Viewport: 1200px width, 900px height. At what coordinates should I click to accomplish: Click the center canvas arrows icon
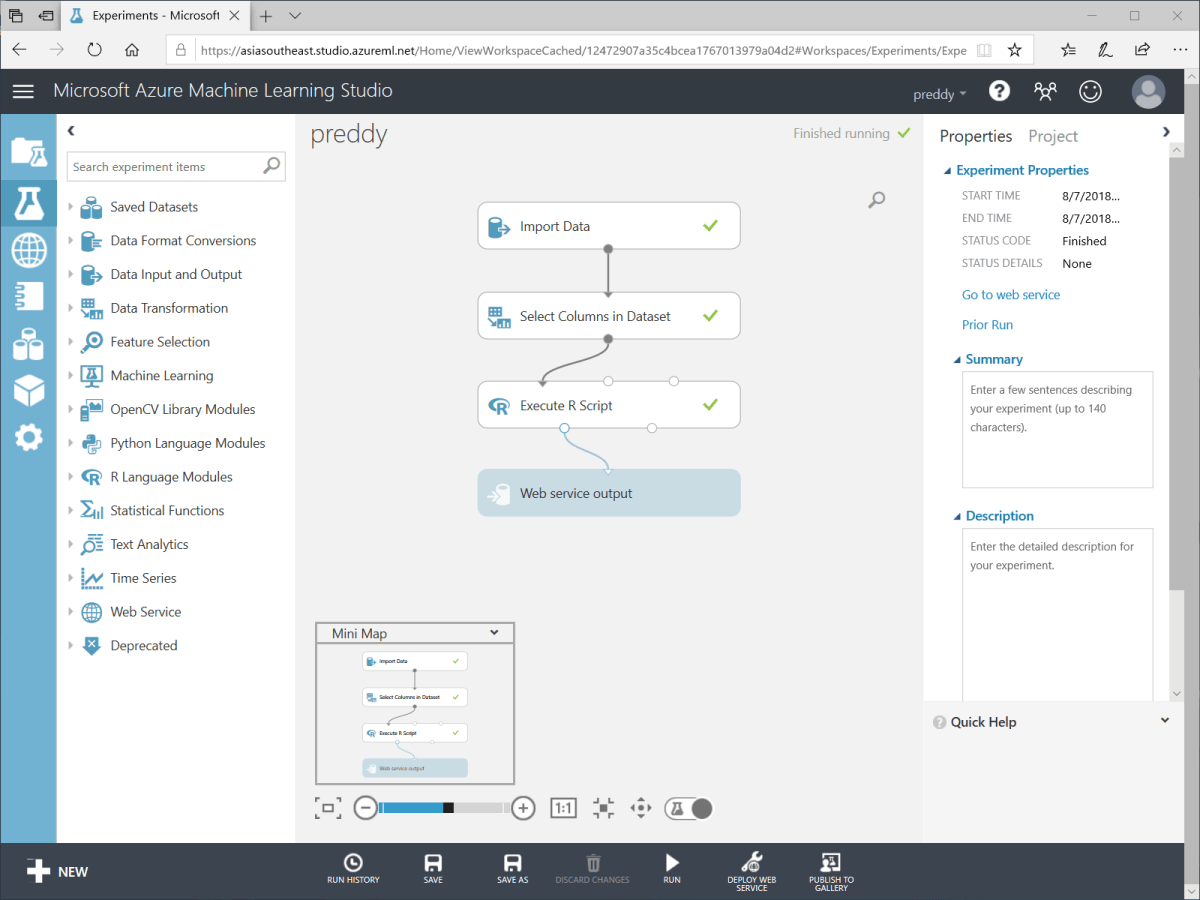coord(603,808)
